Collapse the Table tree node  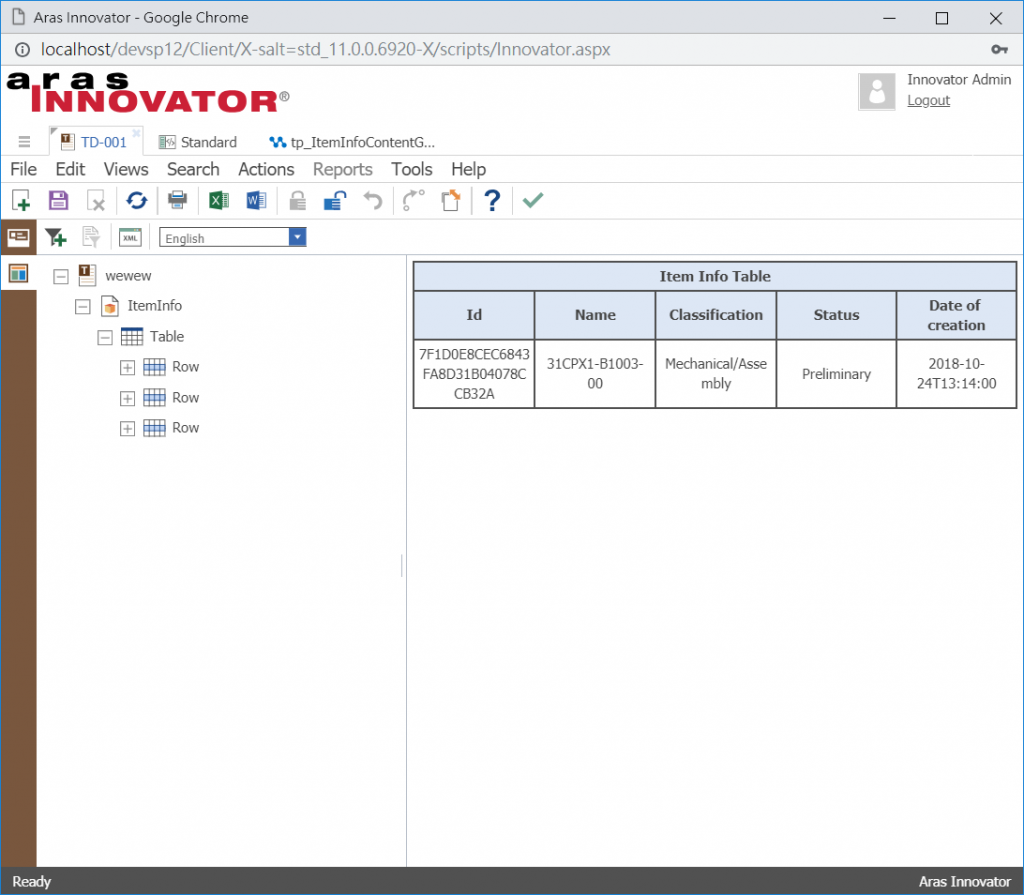[x=104, y=338]
